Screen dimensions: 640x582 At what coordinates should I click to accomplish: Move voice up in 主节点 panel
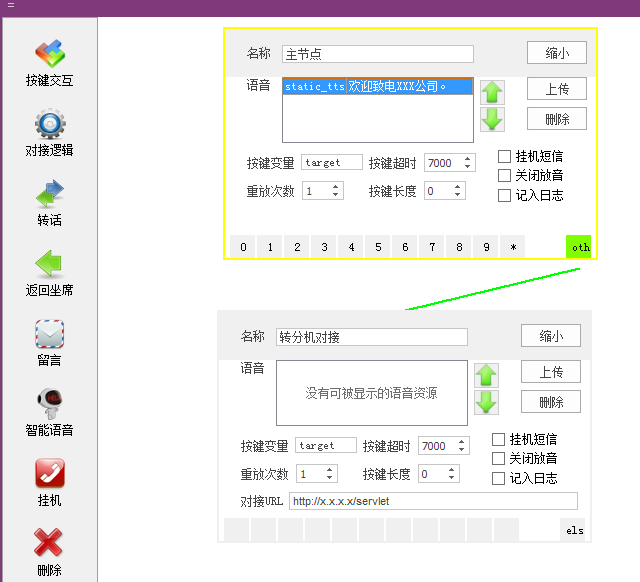492,92
